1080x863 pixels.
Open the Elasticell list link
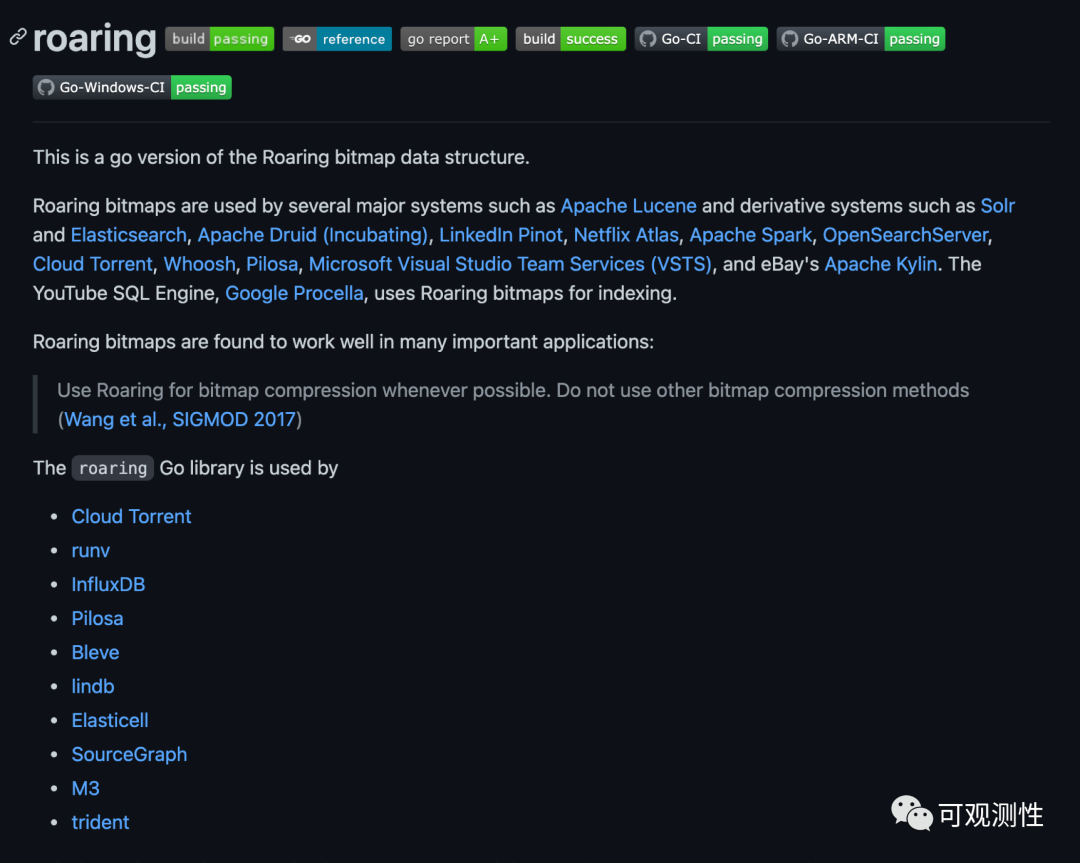[x=110, y=720]
